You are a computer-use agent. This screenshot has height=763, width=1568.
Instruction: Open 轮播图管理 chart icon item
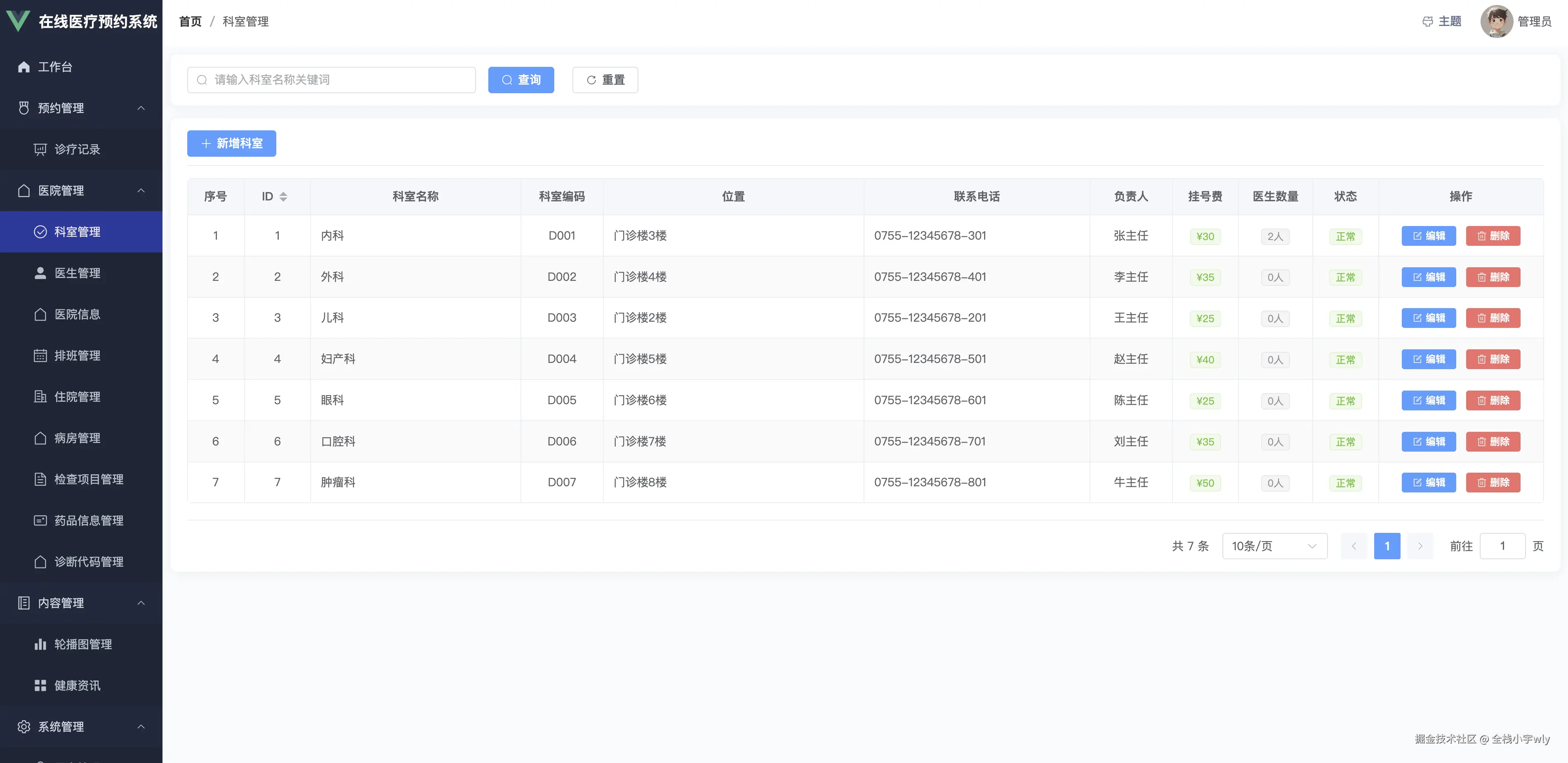pyautogui.click(x=40, y=644)
